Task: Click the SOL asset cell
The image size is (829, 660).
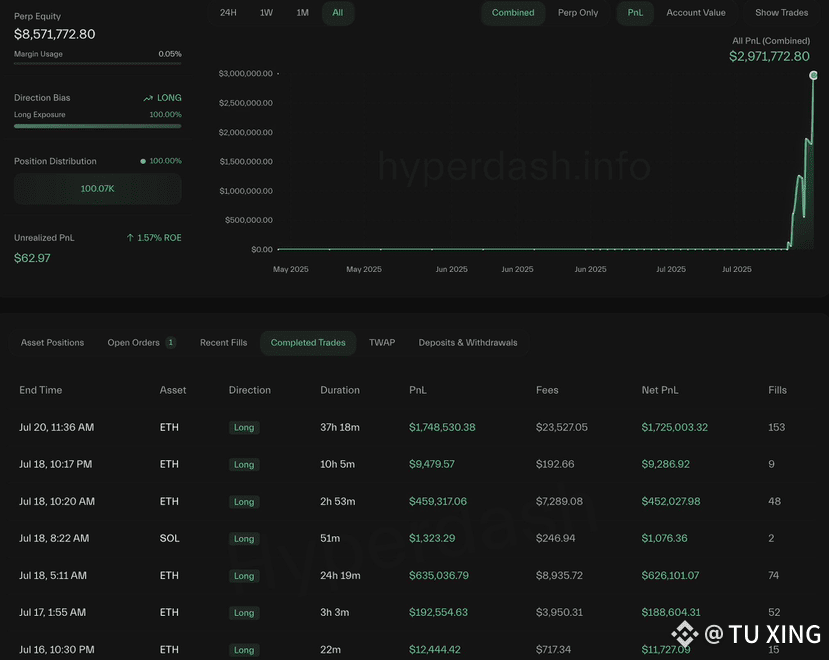Action: click(169, 538)
